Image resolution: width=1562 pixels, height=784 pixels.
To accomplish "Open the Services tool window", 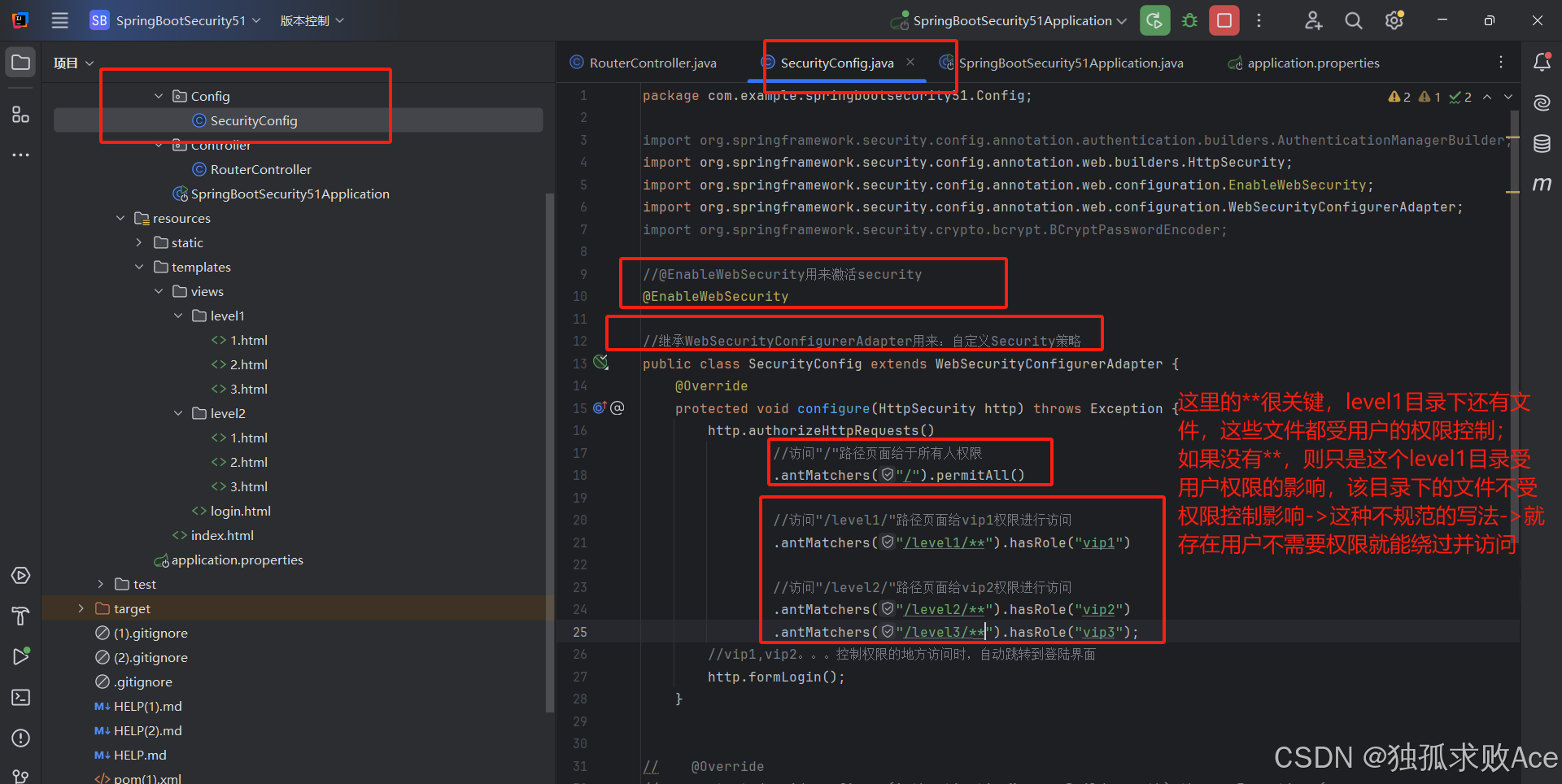I will [21, 576].
